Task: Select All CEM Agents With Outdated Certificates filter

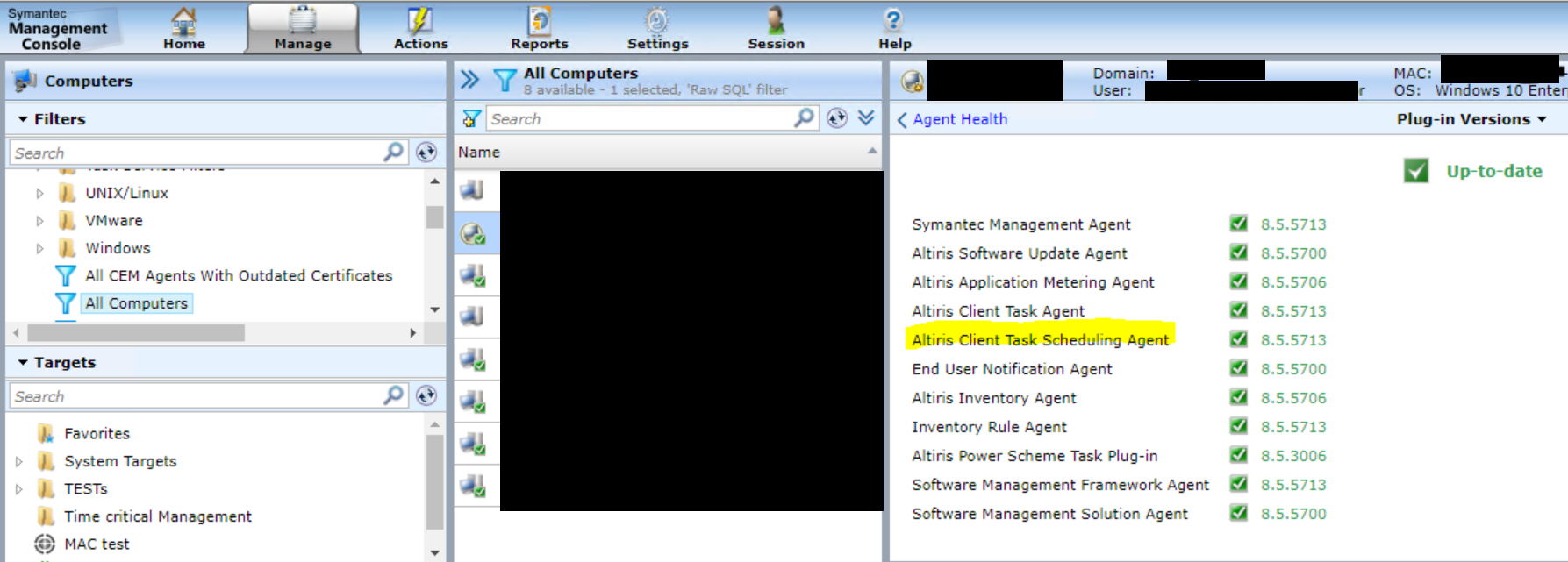Action: tap(239, 275)
